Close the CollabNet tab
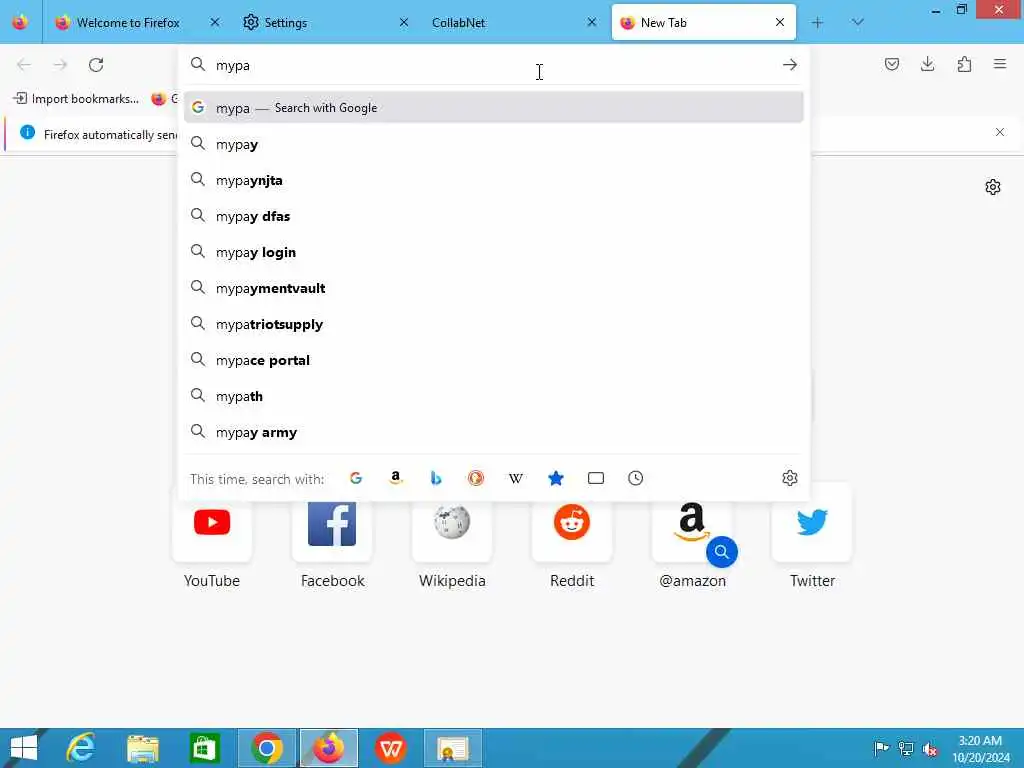This screenshot has width=1024, height=768. [x=592, y=22]
